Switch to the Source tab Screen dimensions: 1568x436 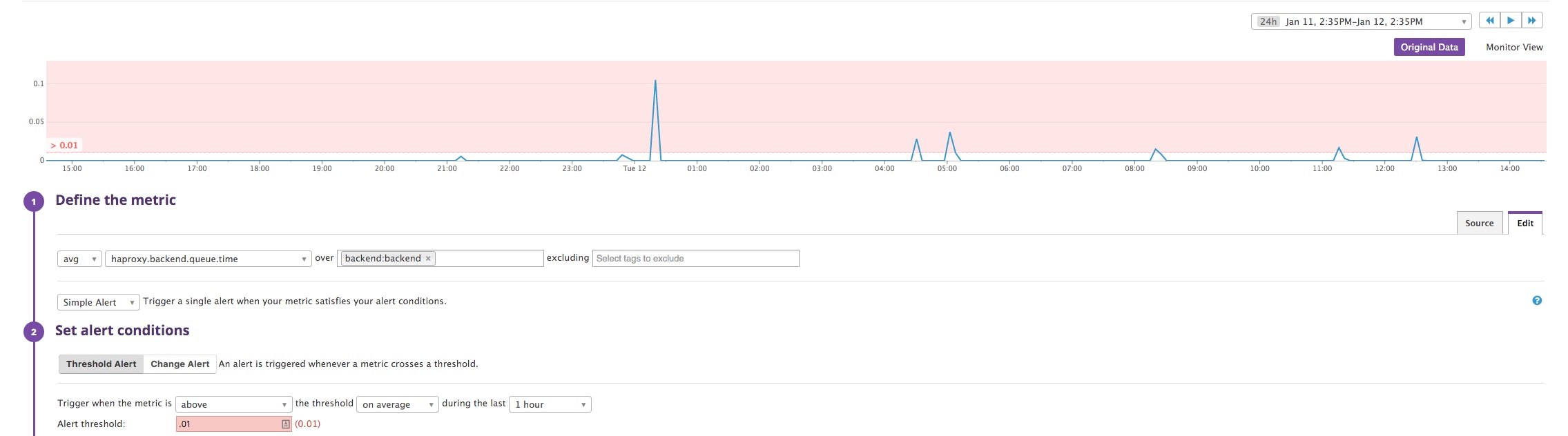[x=1479, y=224]
